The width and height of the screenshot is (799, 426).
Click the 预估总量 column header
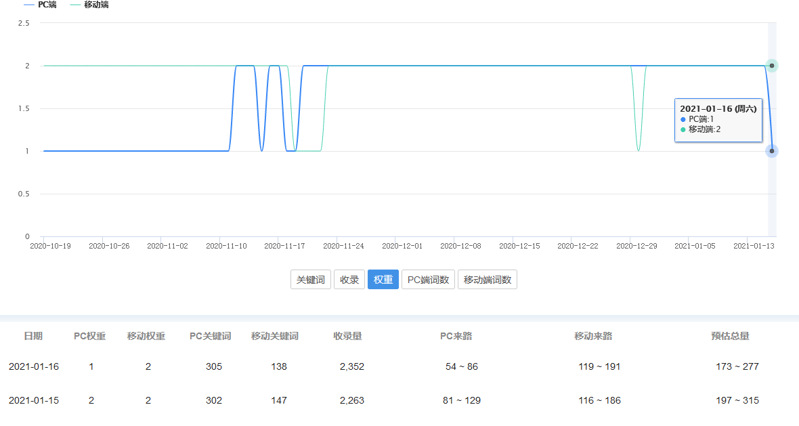(x=730, y=336)
